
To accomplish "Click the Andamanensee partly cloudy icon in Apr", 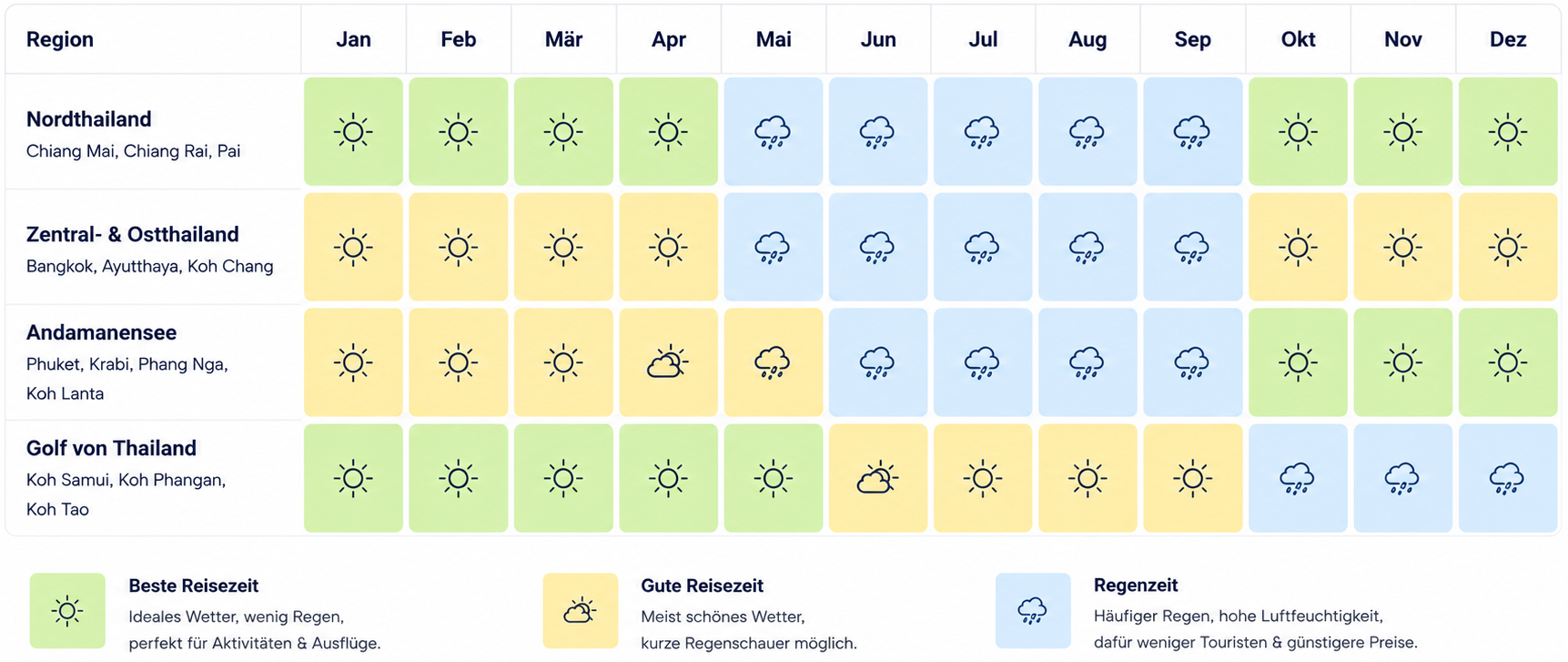I will pyautogui.click(x=668, y=362).
